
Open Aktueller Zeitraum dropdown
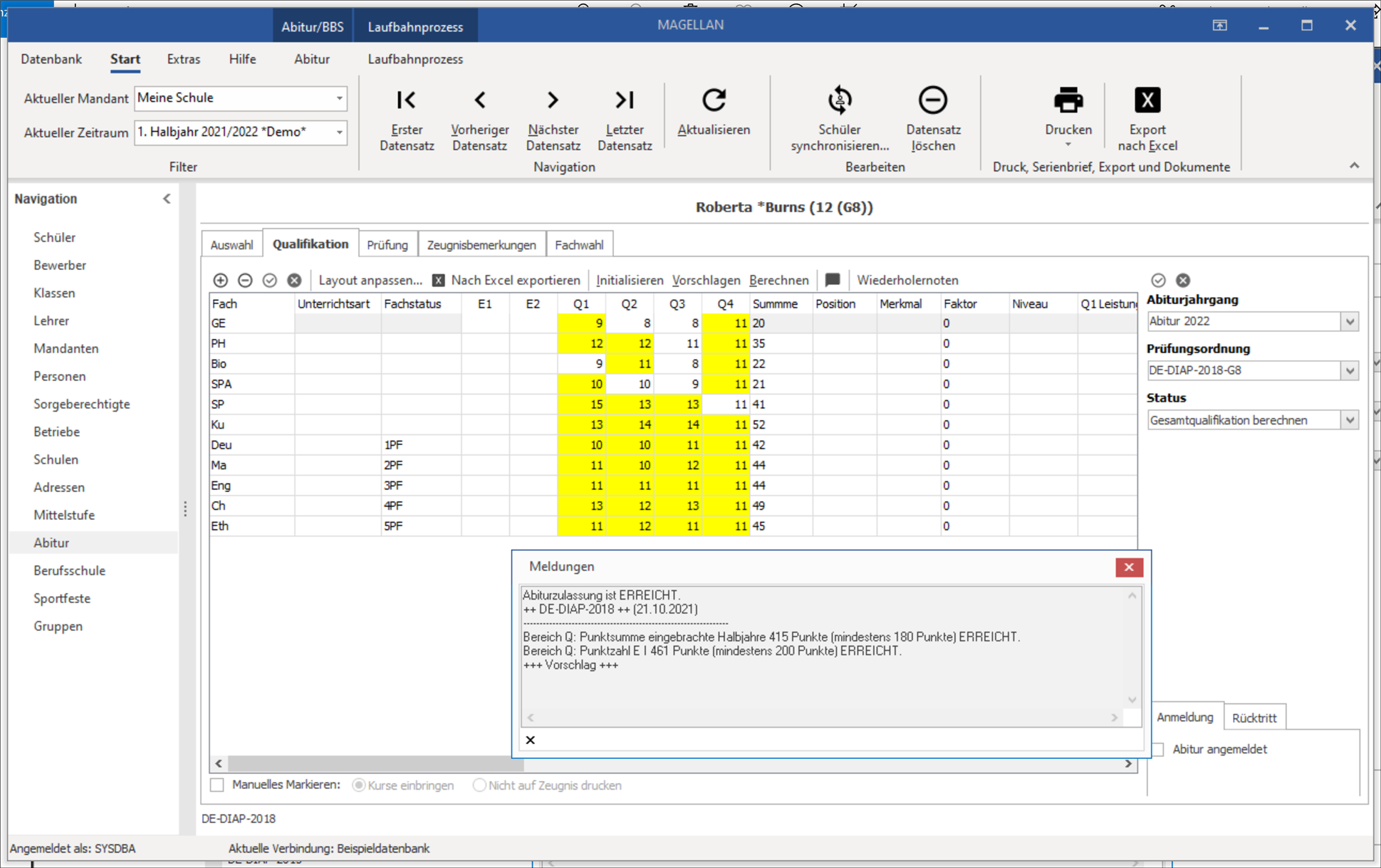tap(339, 132)
